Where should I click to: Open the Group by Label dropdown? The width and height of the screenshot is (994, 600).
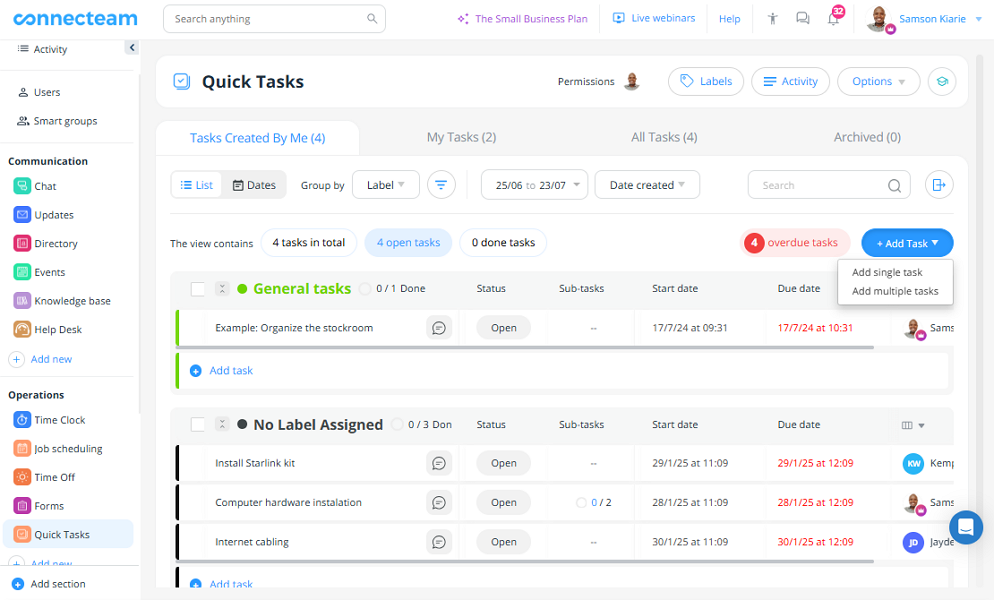point(385,185)
